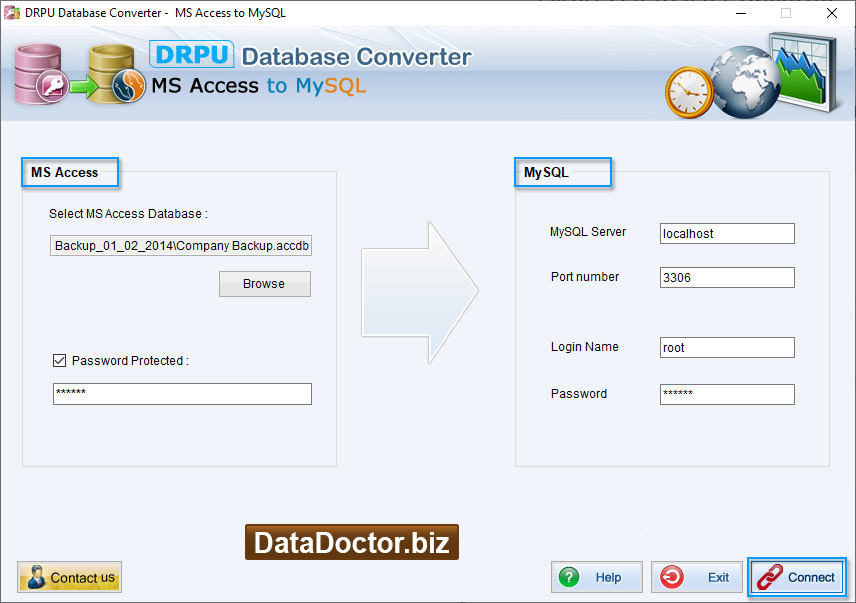Image resolution: width=856 pixels, height=603 pixels.
Task: Toggle the Password Protected checkbox
Action: pos(60,360)
